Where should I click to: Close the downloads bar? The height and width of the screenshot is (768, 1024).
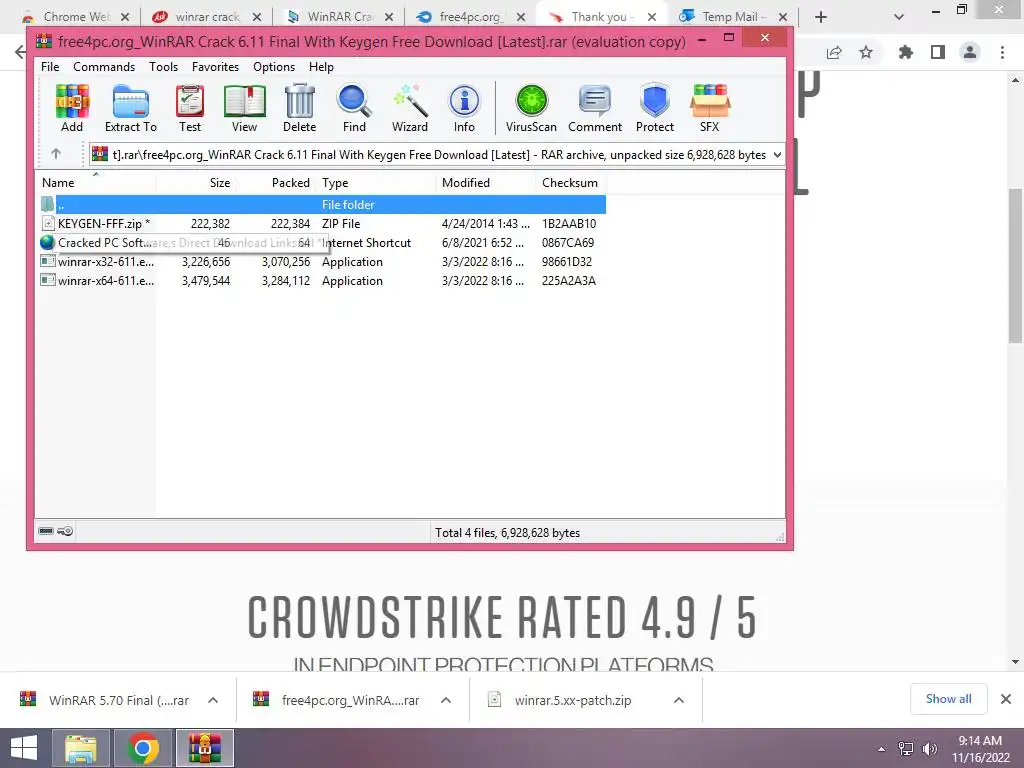pos(1006,699)
